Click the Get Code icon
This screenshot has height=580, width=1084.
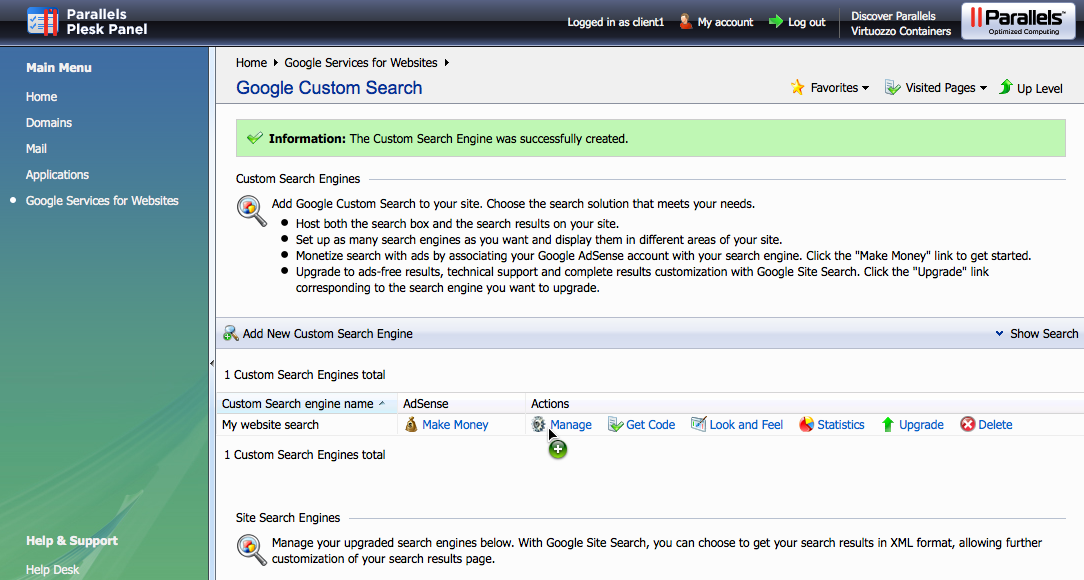(x=616, y=425)
